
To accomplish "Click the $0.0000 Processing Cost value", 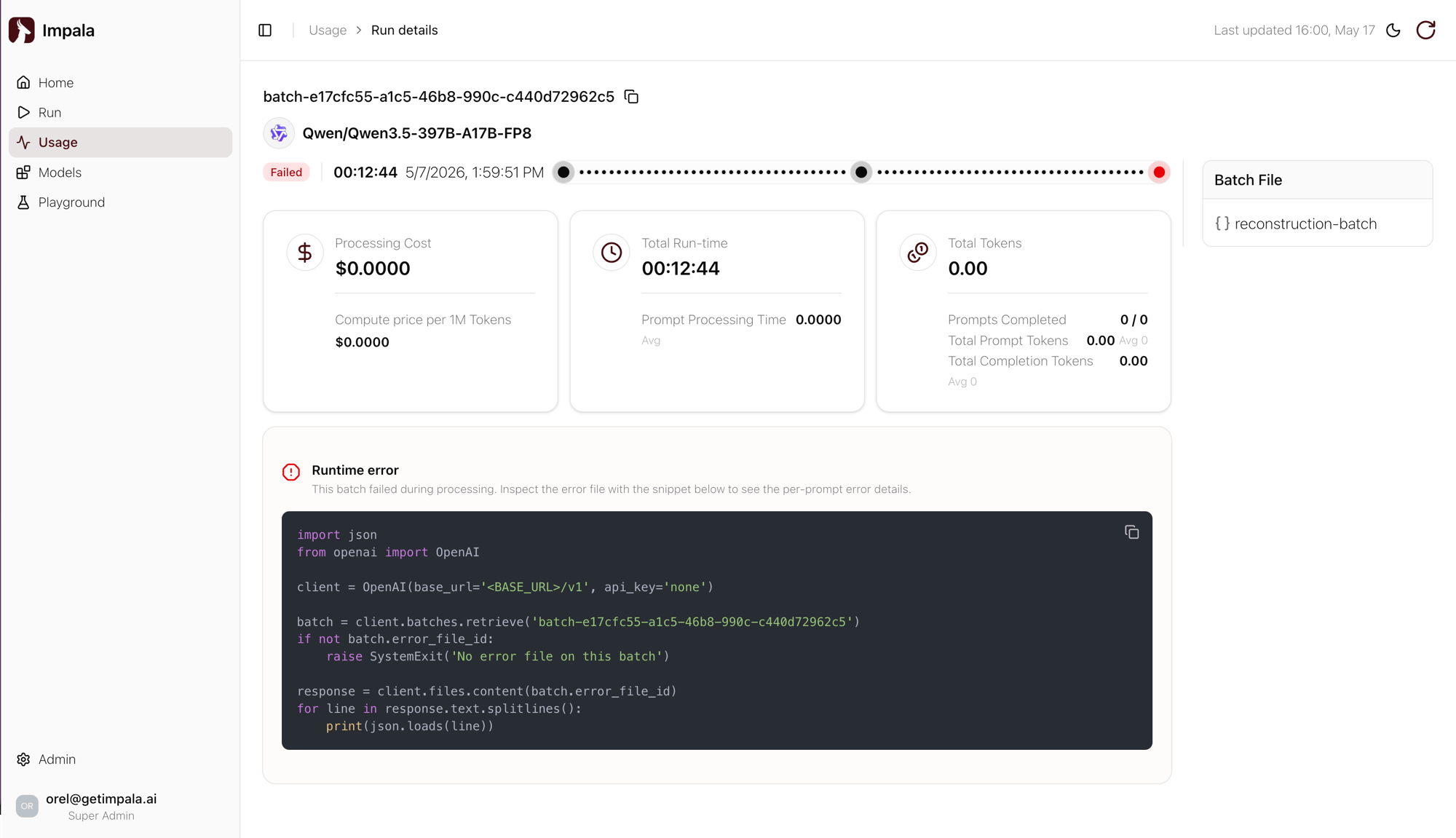I will point(373,269).
